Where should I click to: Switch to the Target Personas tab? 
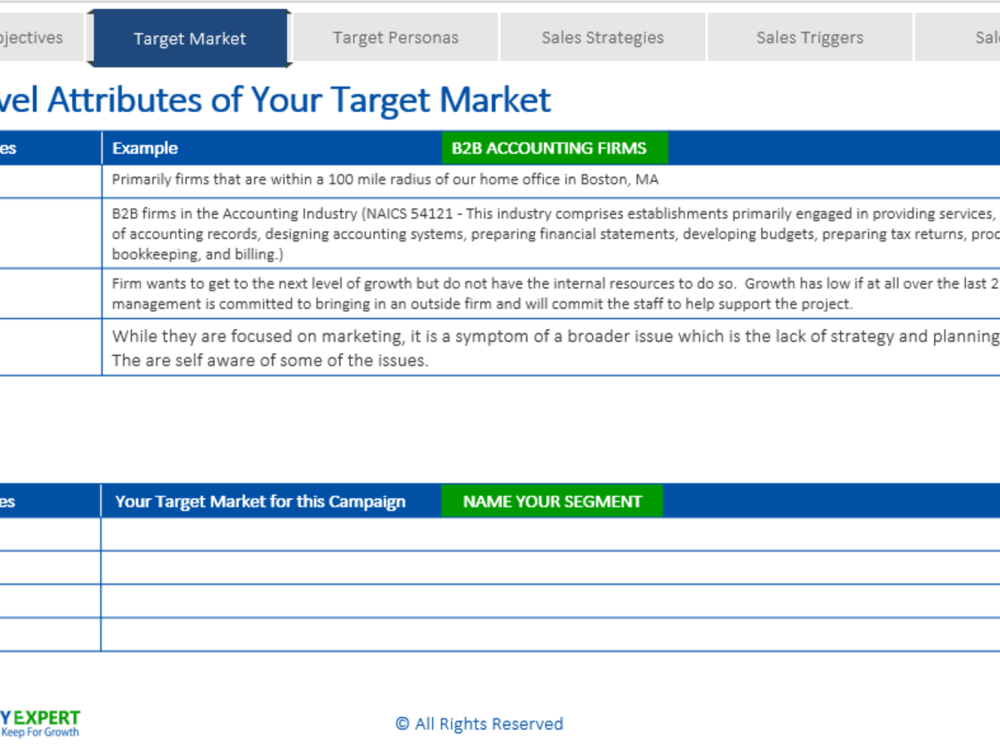(395, 38)
